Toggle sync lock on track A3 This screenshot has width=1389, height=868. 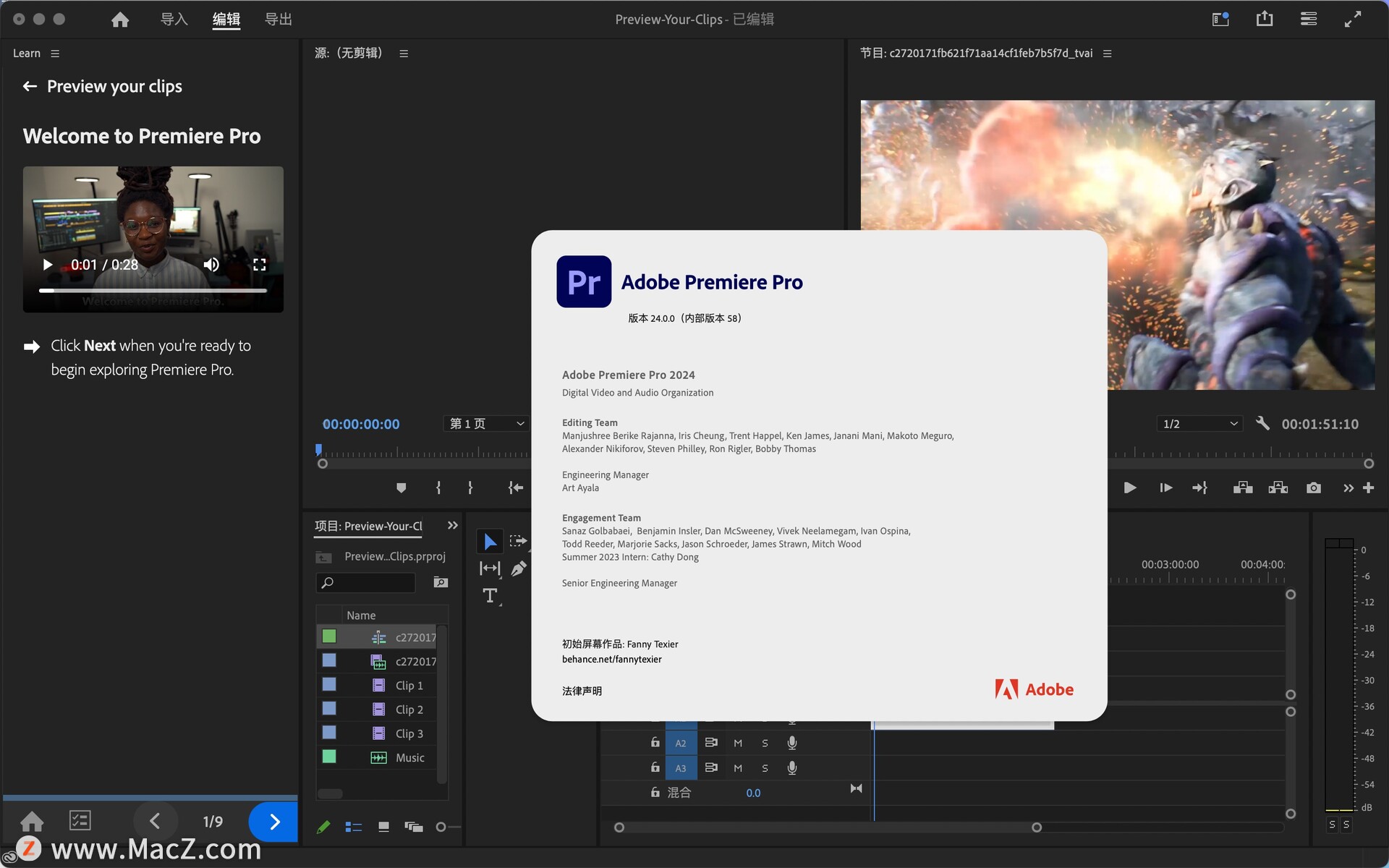tap(711, 767)
